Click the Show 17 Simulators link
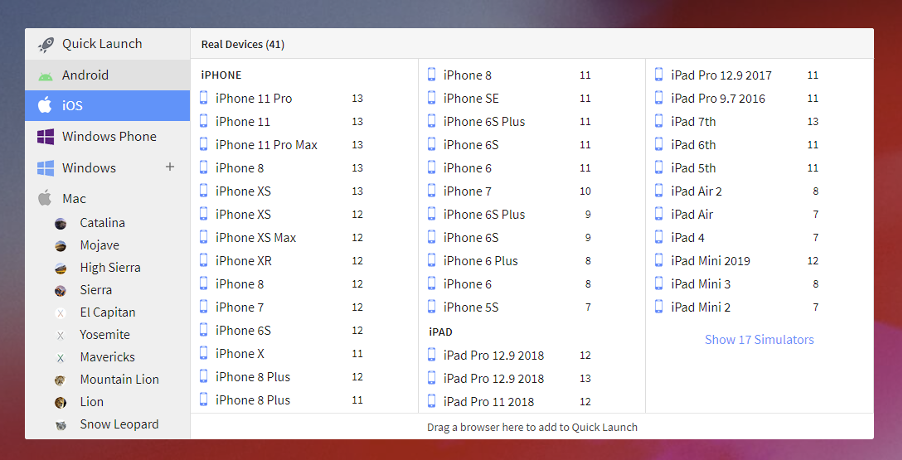The width and height of the screenshot is (902, 460). (x=759, y=340)
